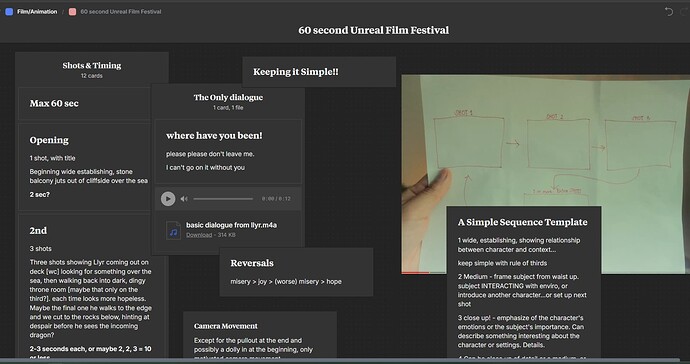Viewport: 690px width, 364px height.
Task: Select the Shots & Timing column header
Action: [x=92, y=70]
